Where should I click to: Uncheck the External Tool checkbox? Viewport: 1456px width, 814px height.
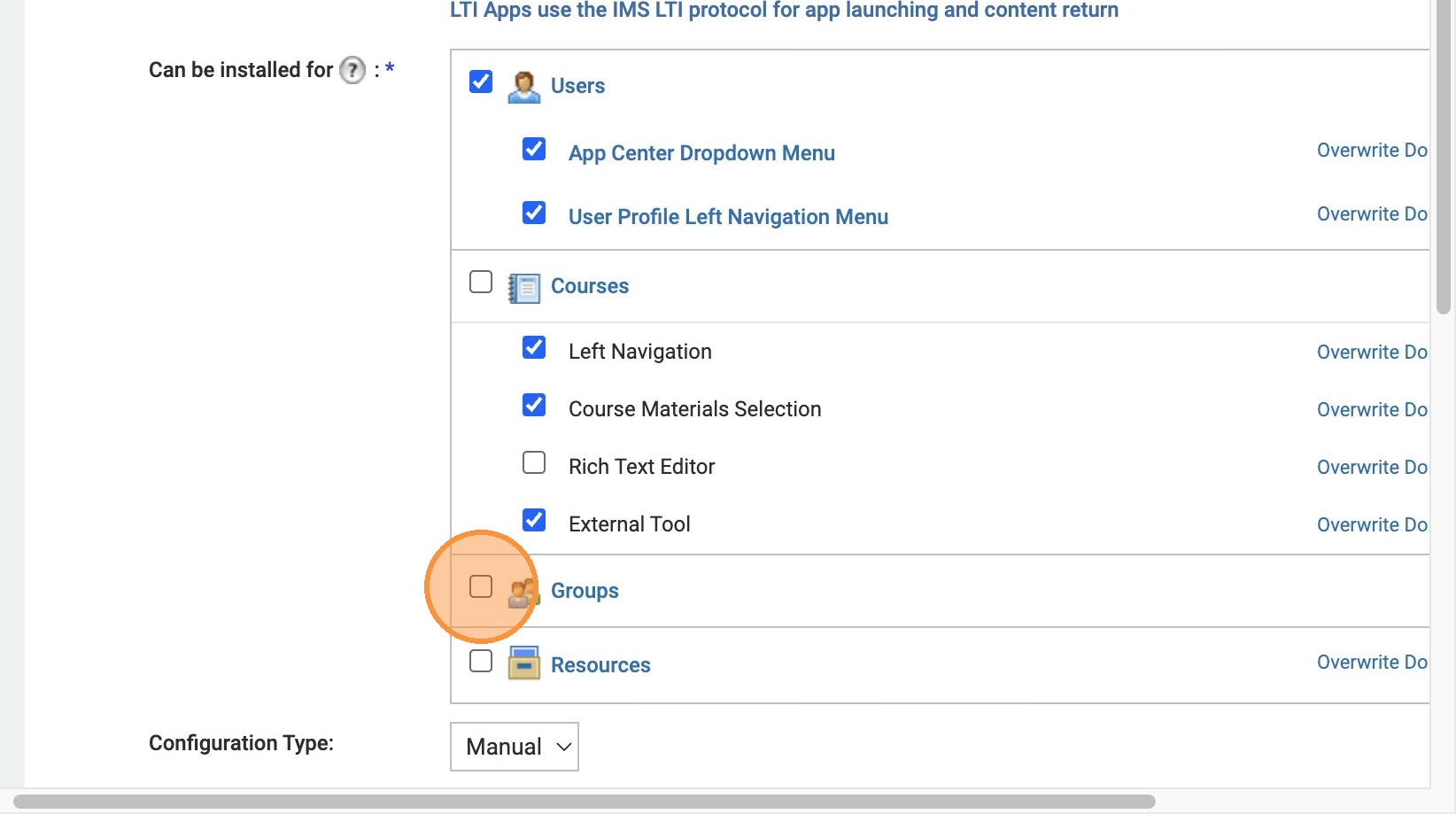click(x=534, y=520)
